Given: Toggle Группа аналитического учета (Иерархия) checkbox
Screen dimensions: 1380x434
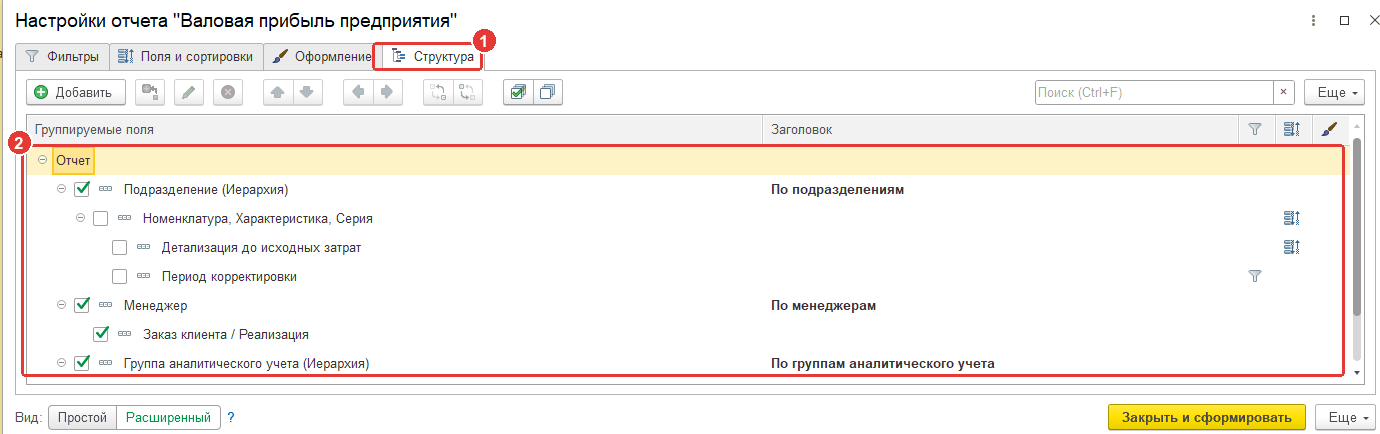Looking at the screenshot, I should [82, 363].
